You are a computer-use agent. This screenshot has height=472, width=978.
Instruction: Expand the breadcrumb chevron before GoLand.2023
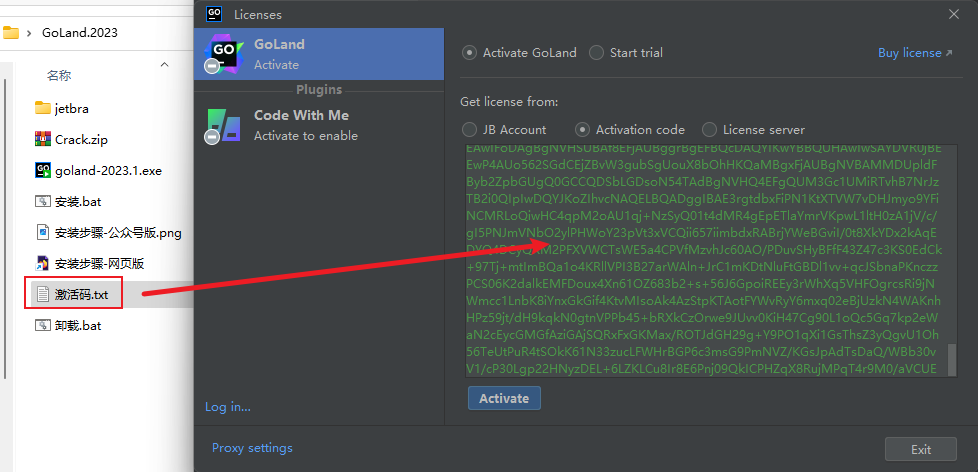point(29,33)
